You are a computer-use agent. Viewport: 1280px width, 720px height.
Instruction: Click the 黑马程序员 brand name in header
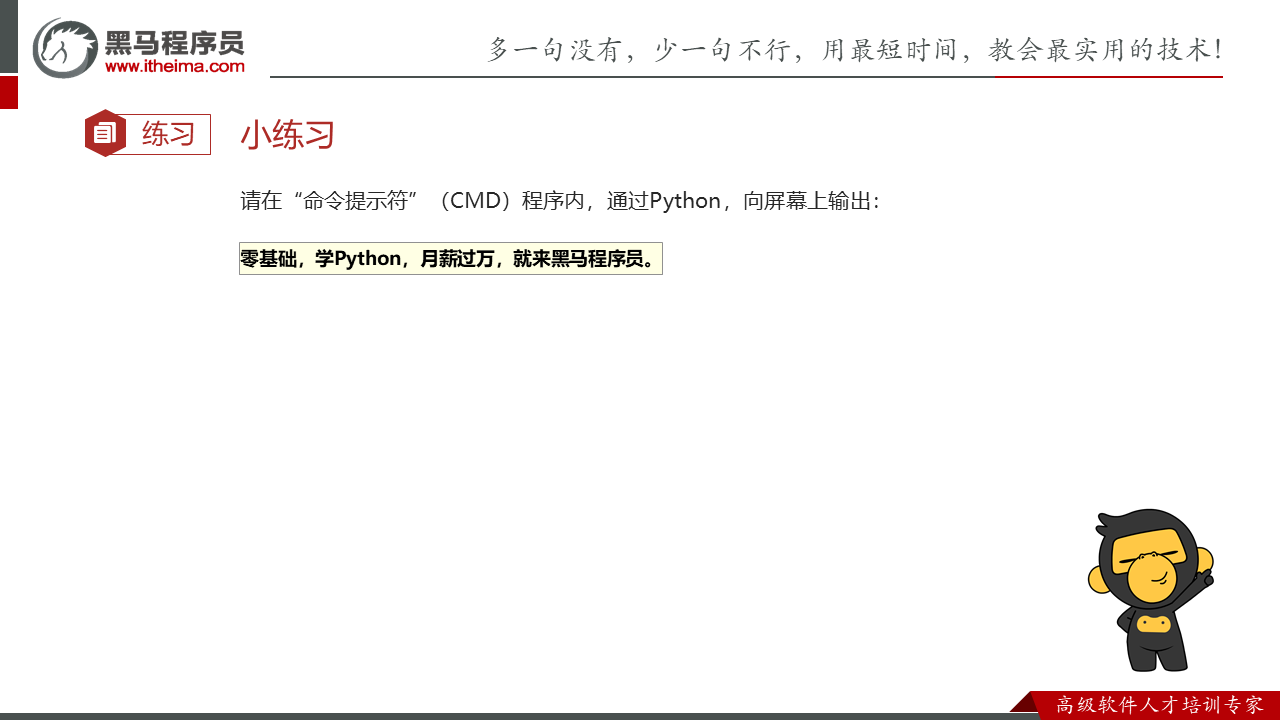174,42
